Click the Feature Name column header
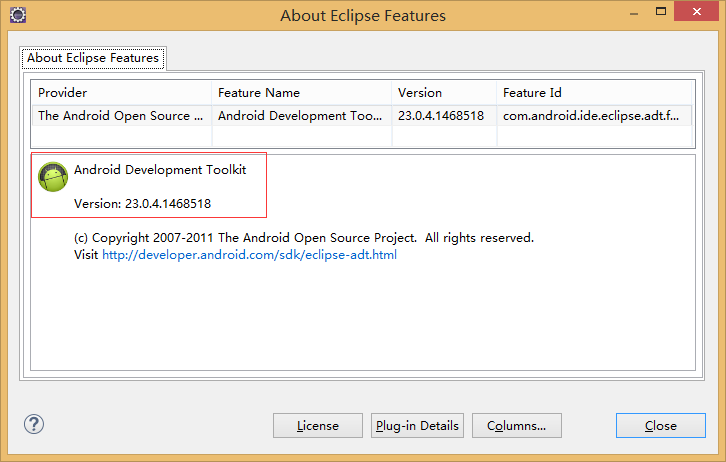The width and height of the screenshot is (726, 462). point(301,92)
